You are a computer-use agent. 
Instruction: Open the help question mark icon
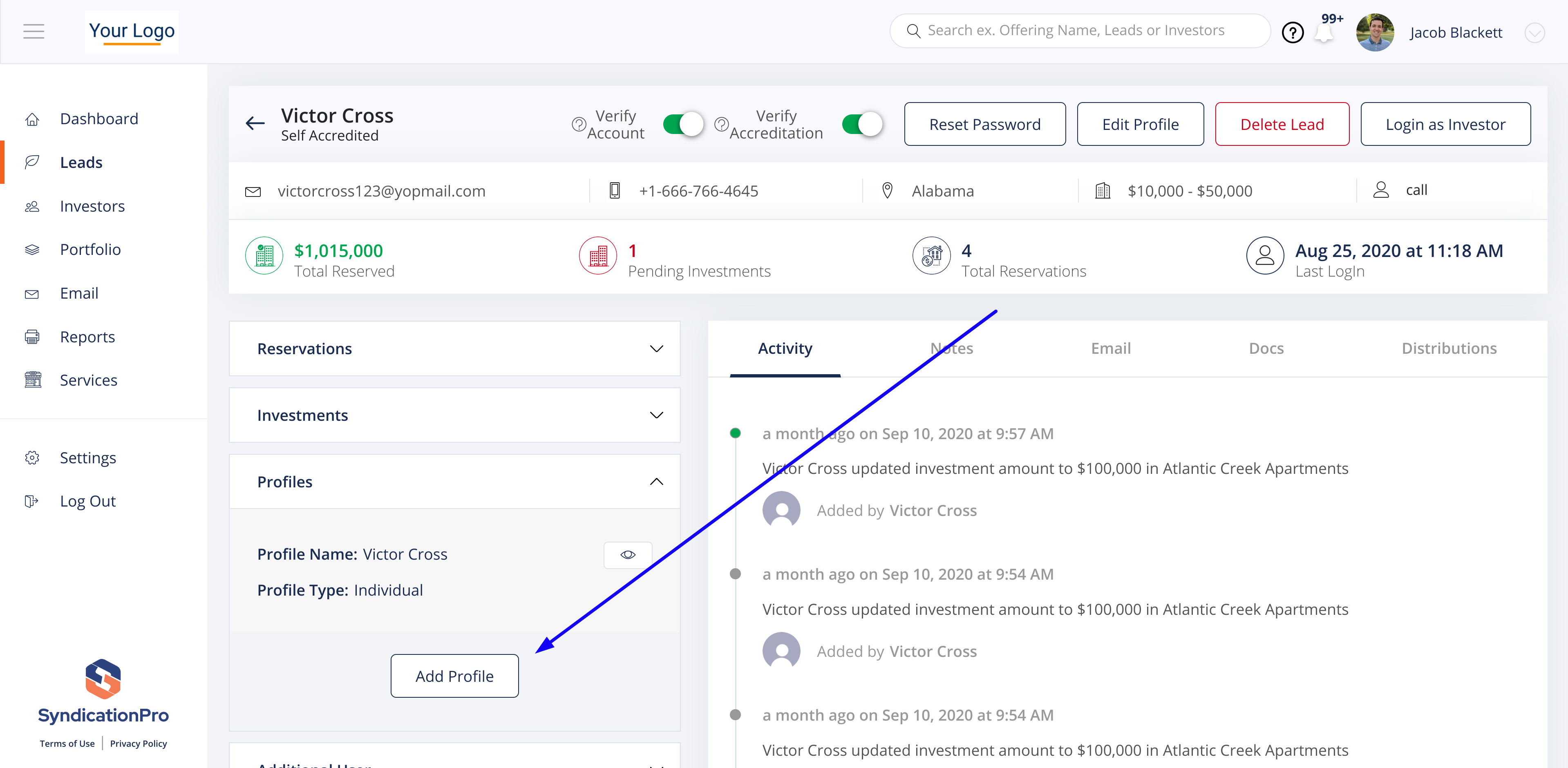(1292, 32)
